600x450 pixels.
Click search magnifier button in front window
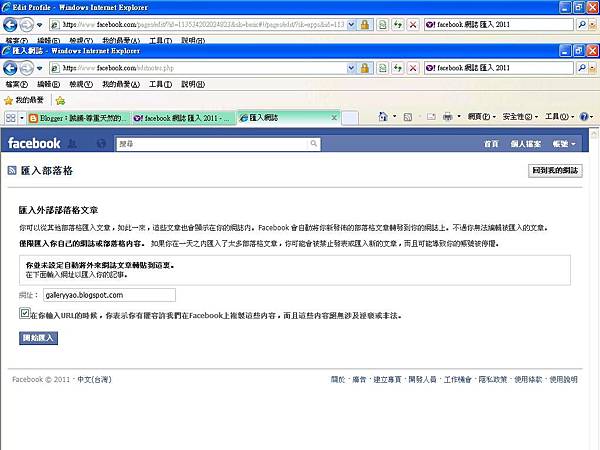click(582, 68)
